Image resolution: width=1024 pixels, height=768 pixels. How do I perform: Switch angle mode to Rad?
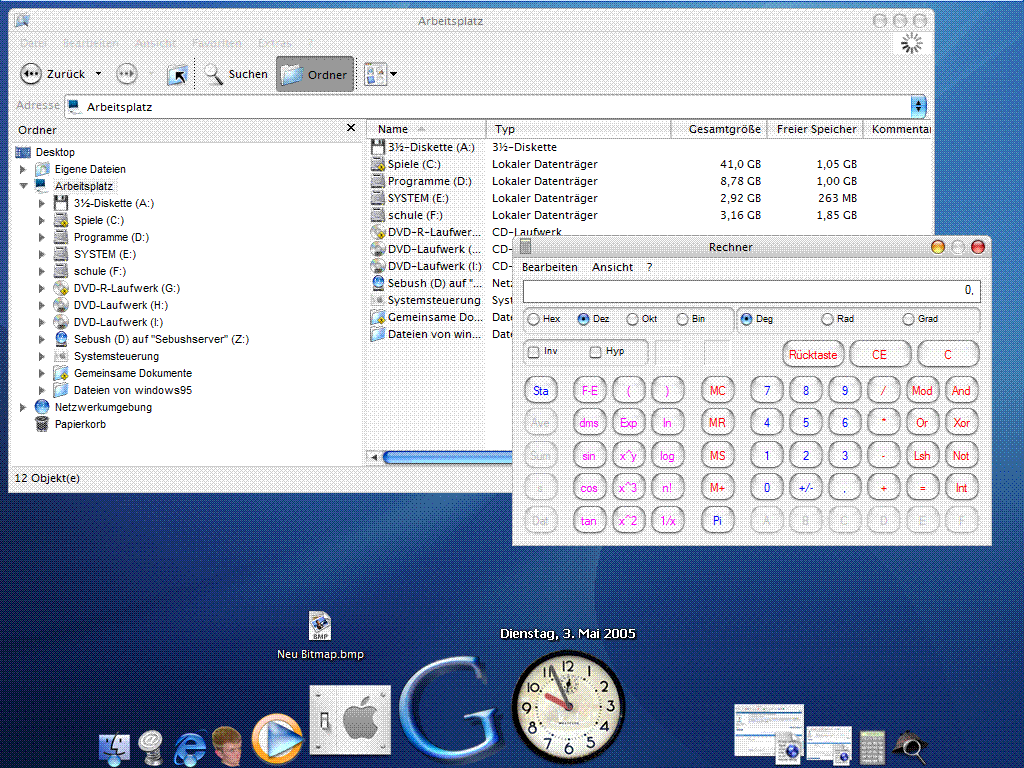point(827,319)
